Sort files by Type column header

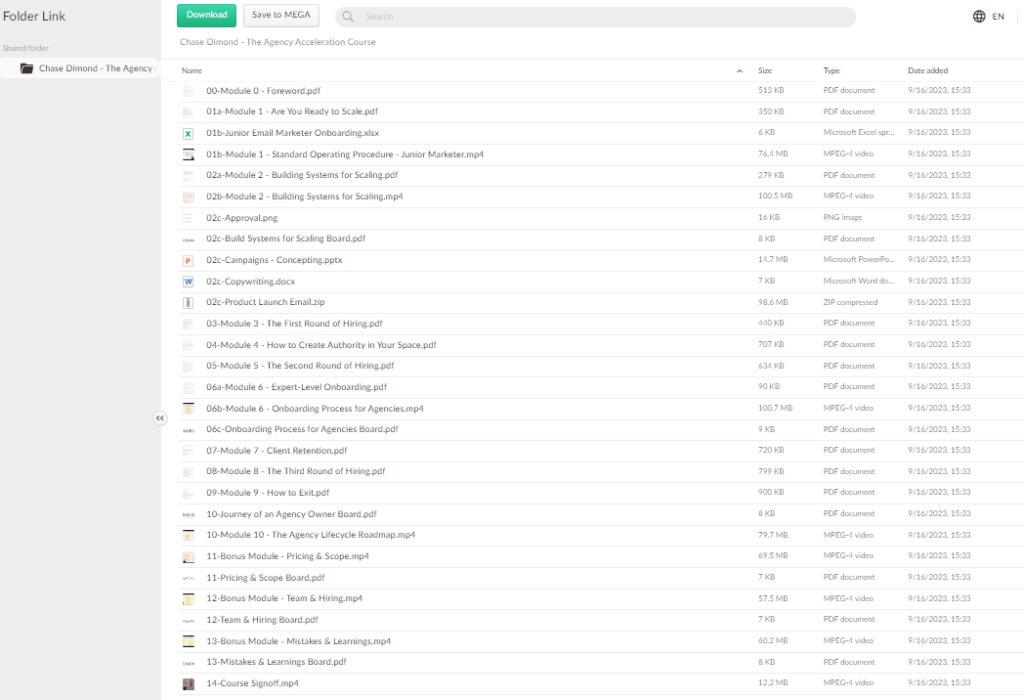(831, 71)
